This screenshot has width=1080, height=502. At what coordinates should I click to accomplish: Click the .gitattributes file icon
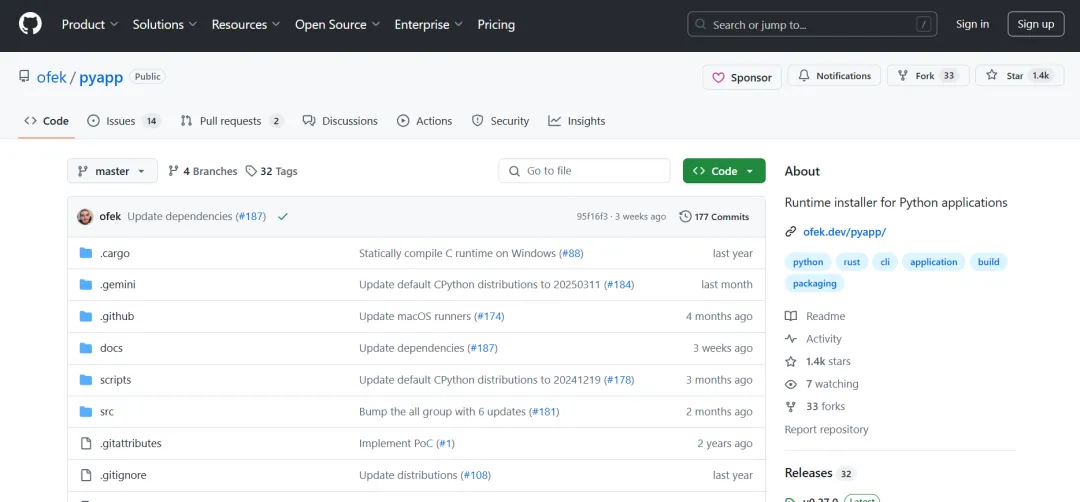[86, 443]
